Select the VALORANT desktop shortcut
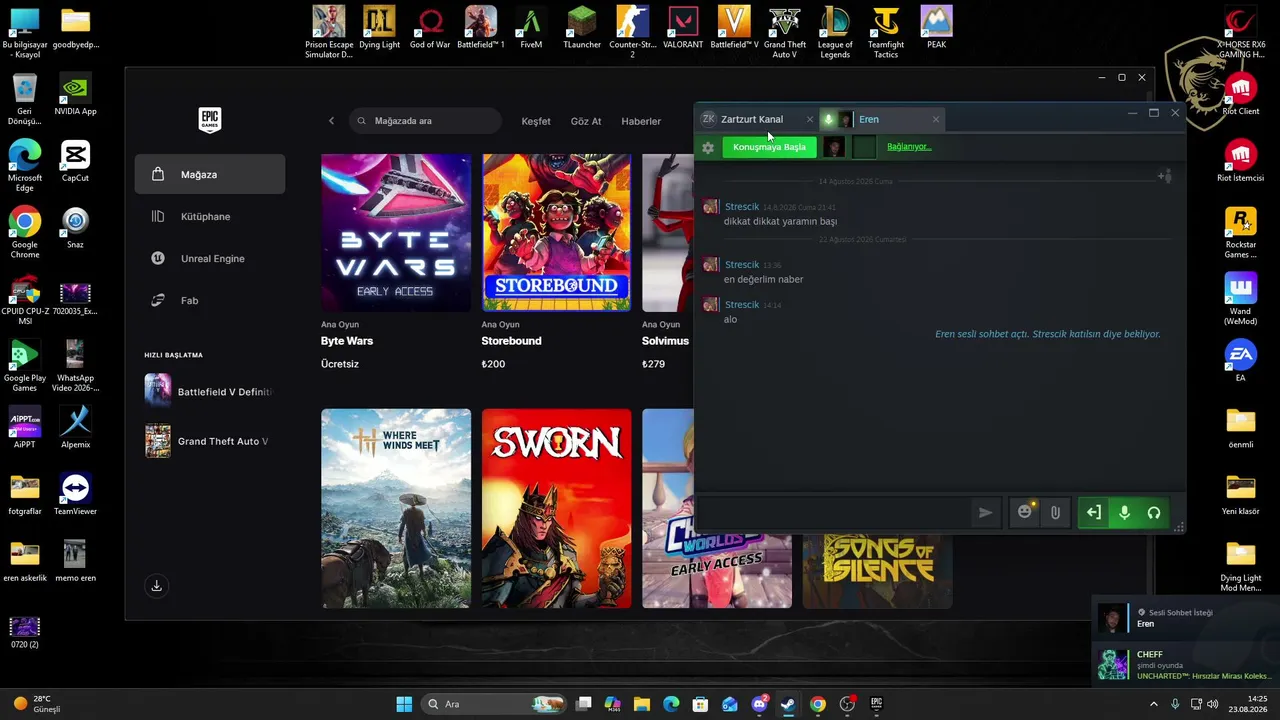The height and width of the screenshot is (720, 1280). tap(683, 27)
